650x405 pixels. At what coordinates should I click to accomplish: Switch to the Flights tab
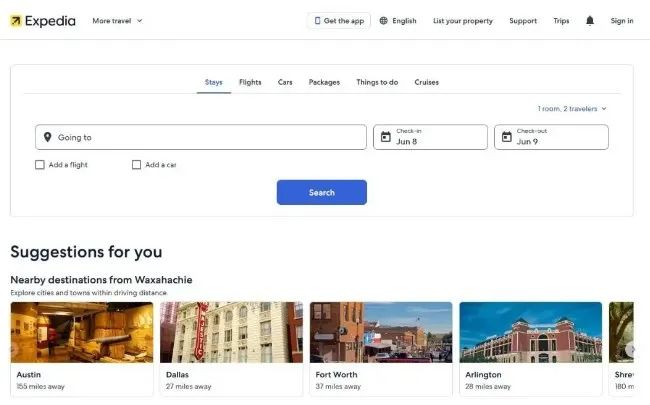coord(250,82)
